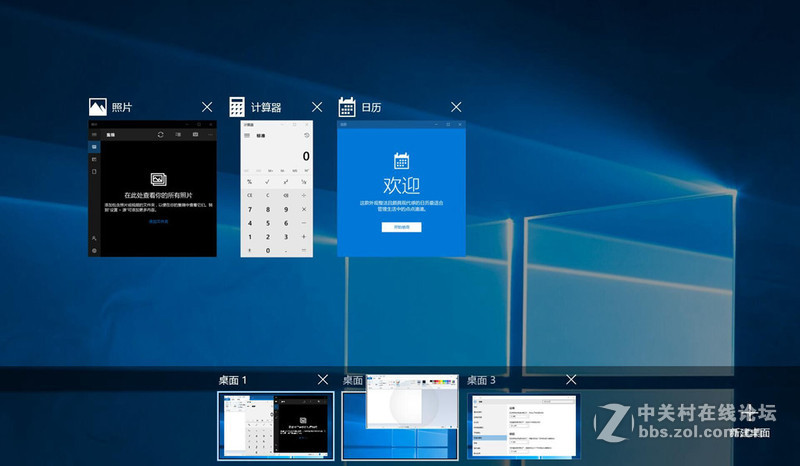The width and height of the screenshot is (800, 466).
Task: Close virtual desktop 桌面 1
Action: pos(323,380)
